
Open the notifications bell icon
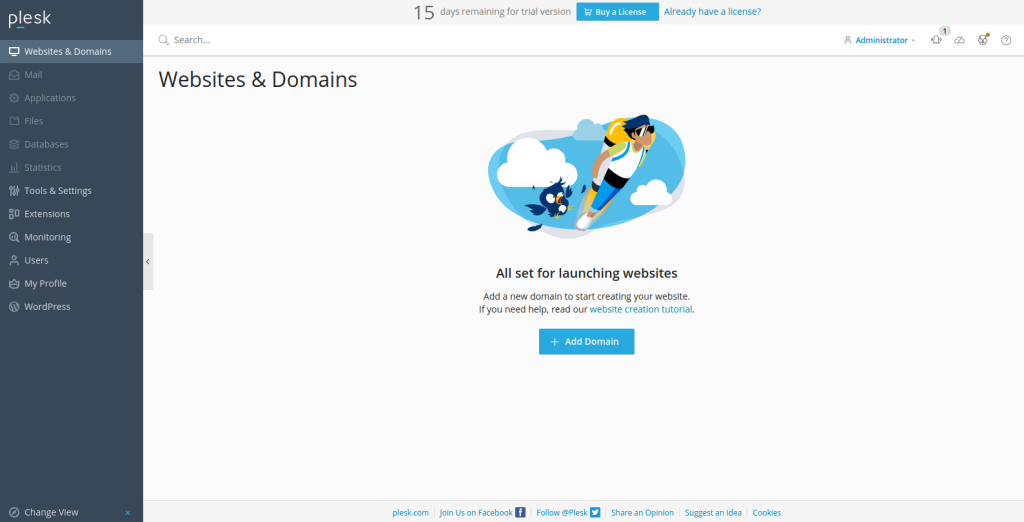click(936, 40)
